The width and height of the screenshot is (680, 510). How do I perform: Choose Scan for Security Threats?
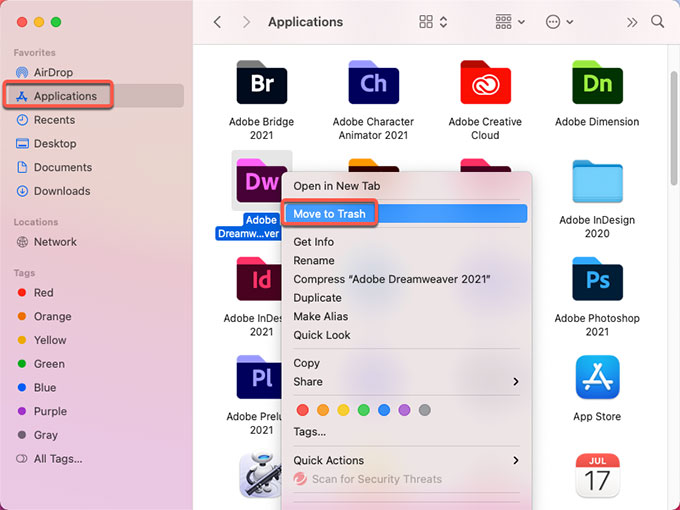pos(406,479)
